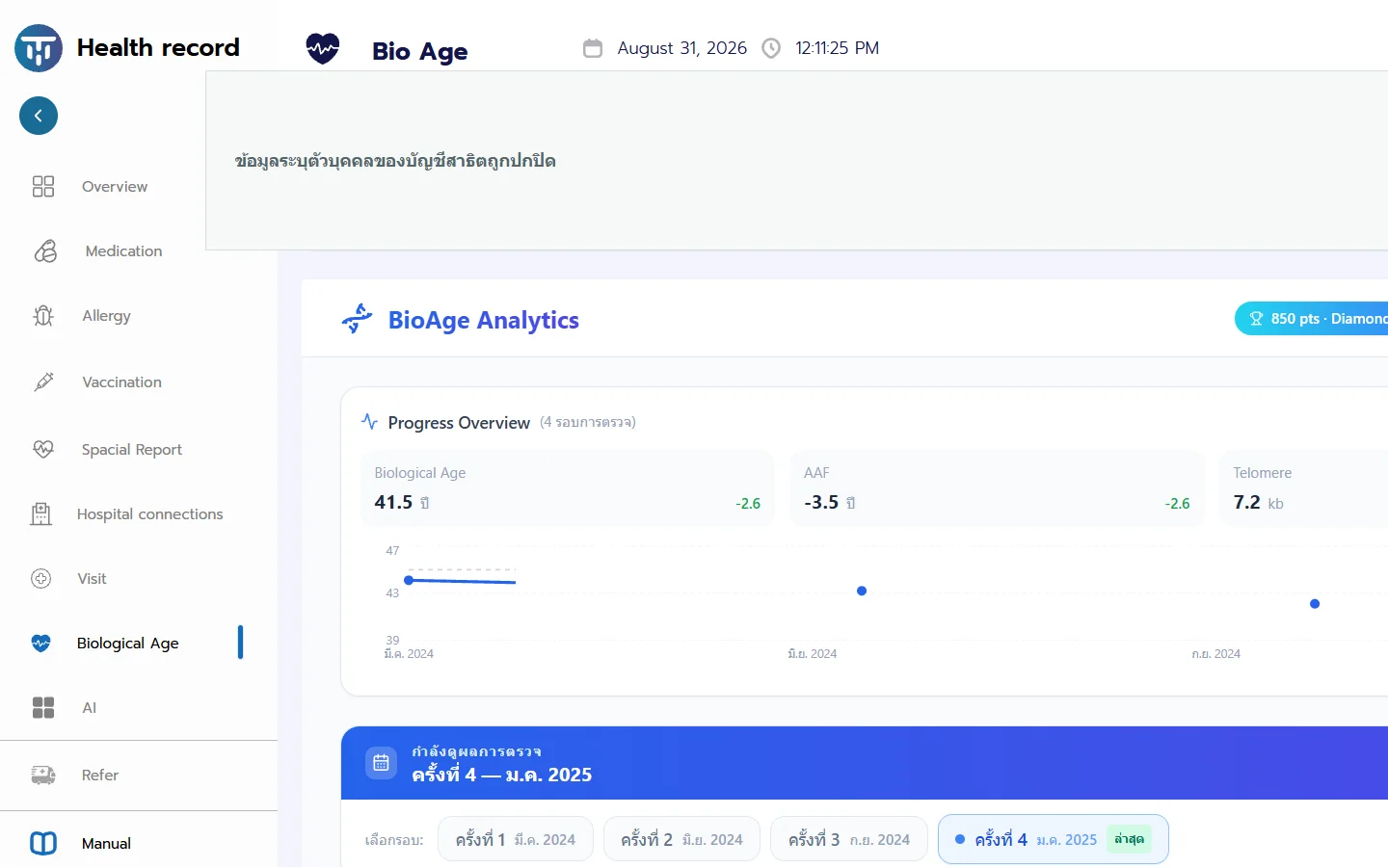The width and height of the screenshot is (1388, 868).
Task: Click the Health record logo icon
Action: pos(39,48)
